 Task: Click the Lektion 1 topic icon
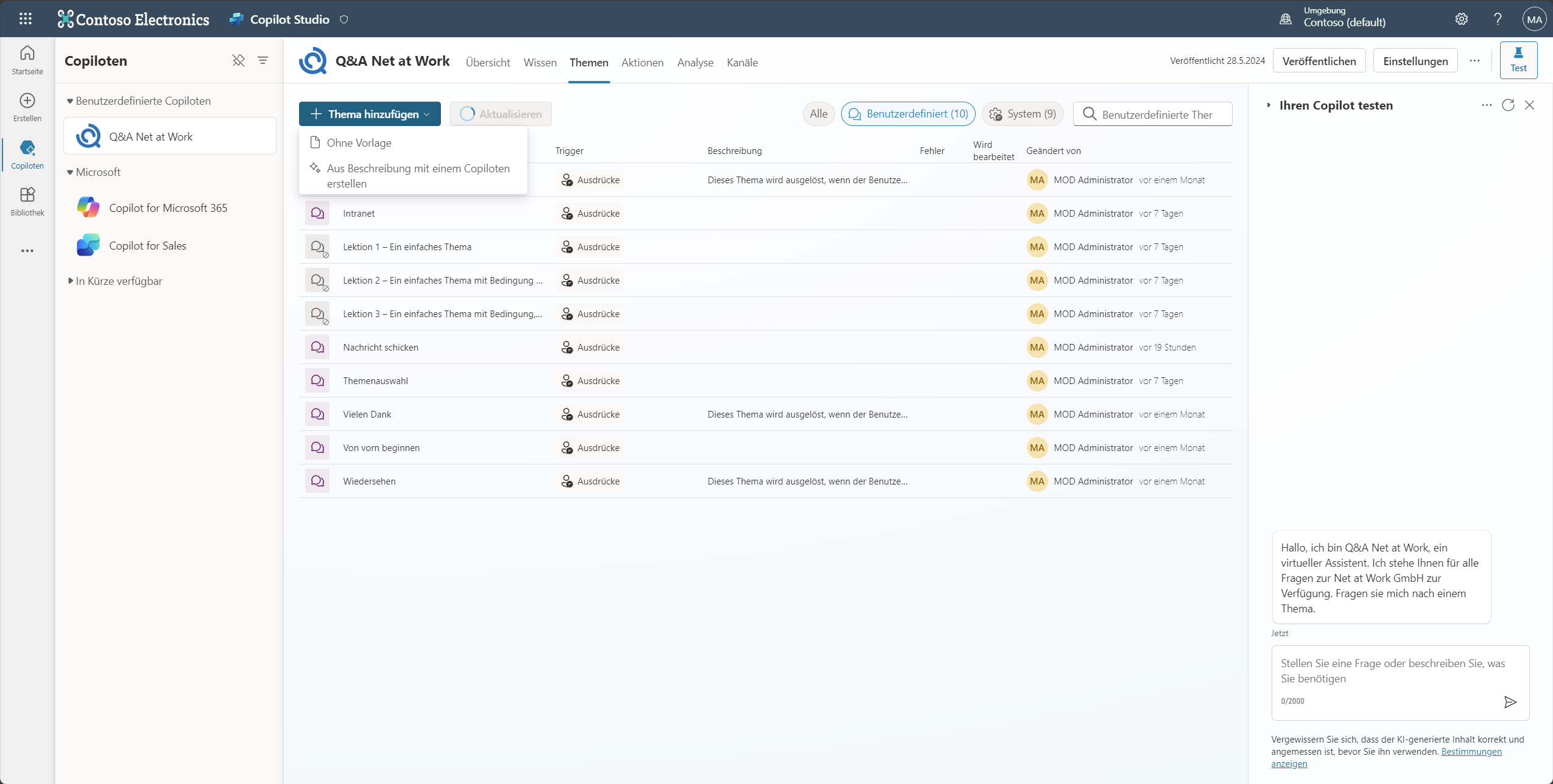coord(317,247)
